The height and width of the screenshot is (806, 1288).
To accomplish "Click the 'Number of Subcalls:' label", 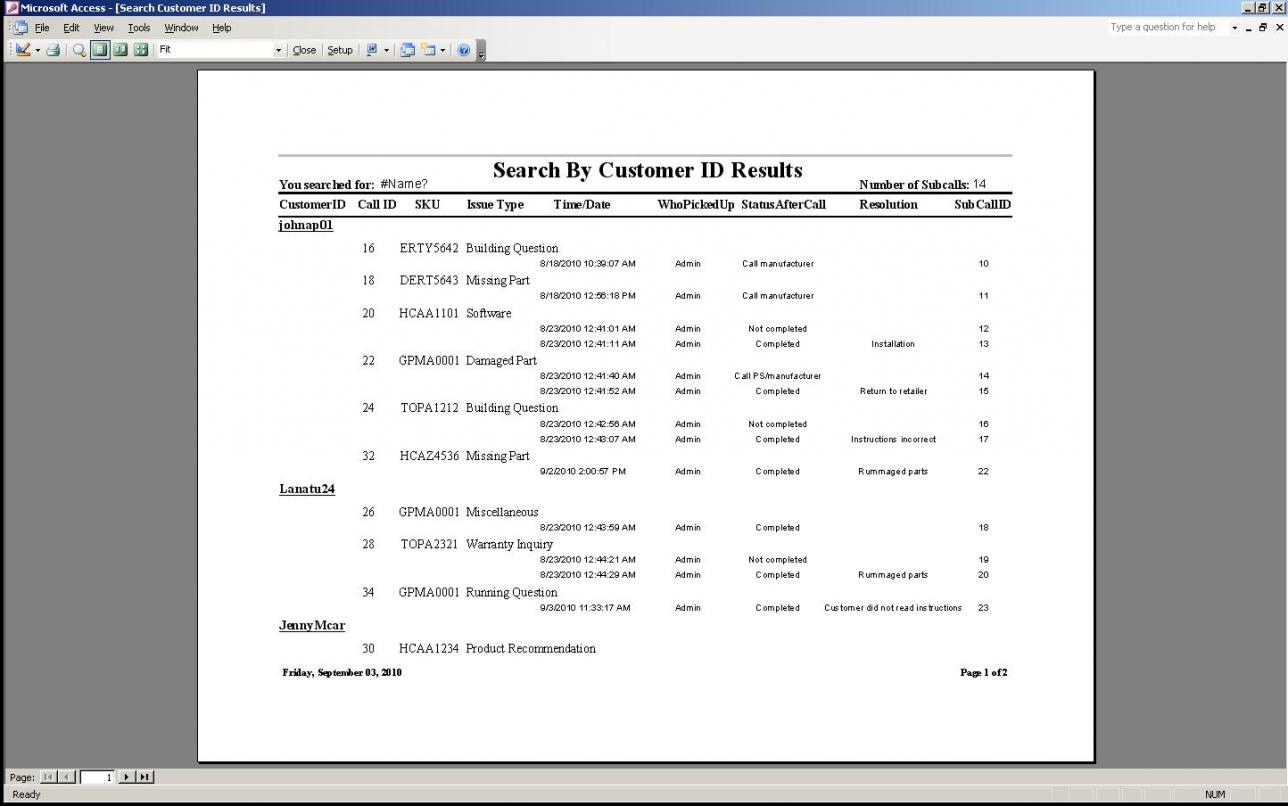I will [x=914, y=185].
